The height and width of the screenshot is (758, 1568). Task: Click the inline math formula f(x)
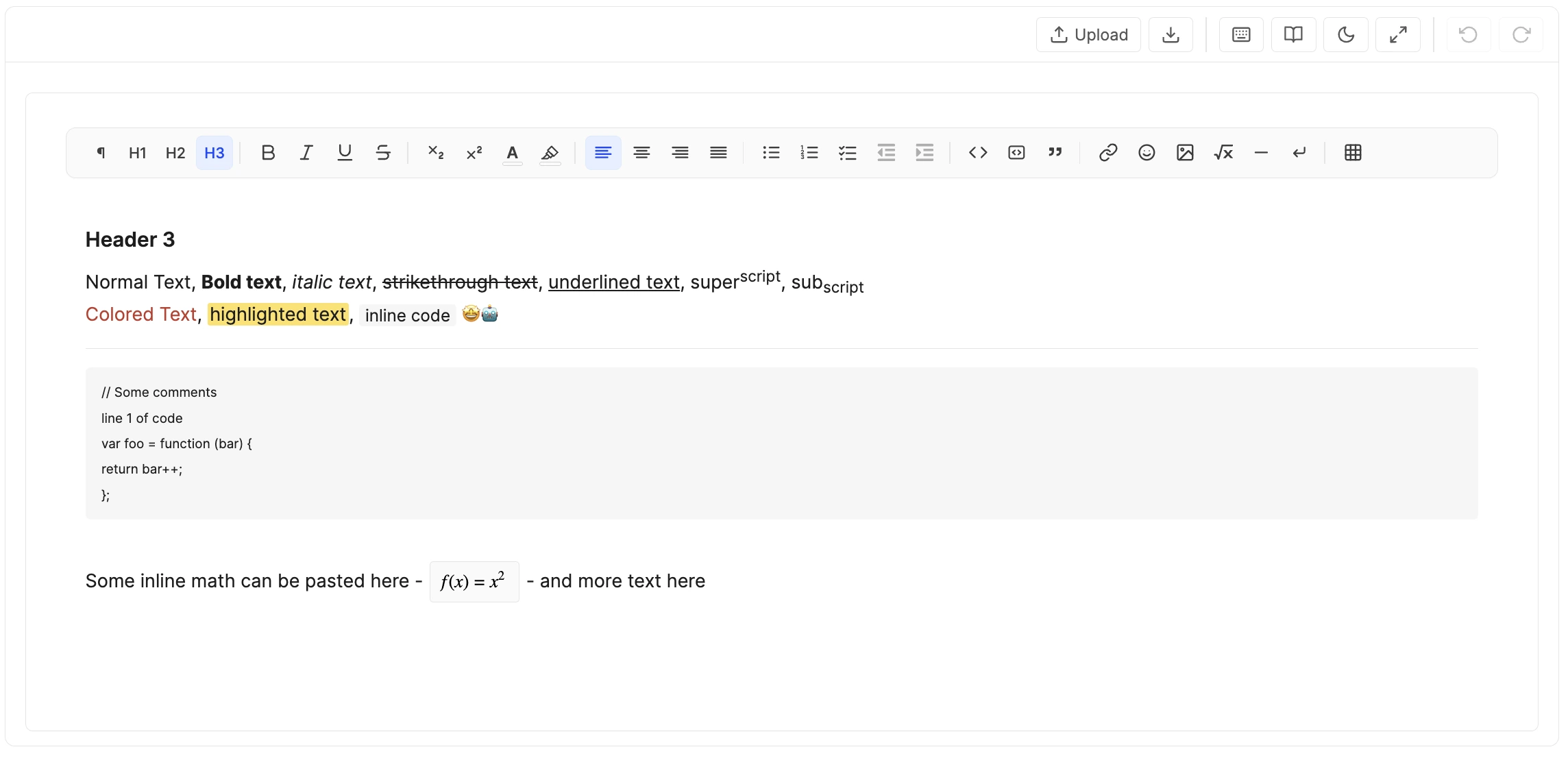click(474, 581)
